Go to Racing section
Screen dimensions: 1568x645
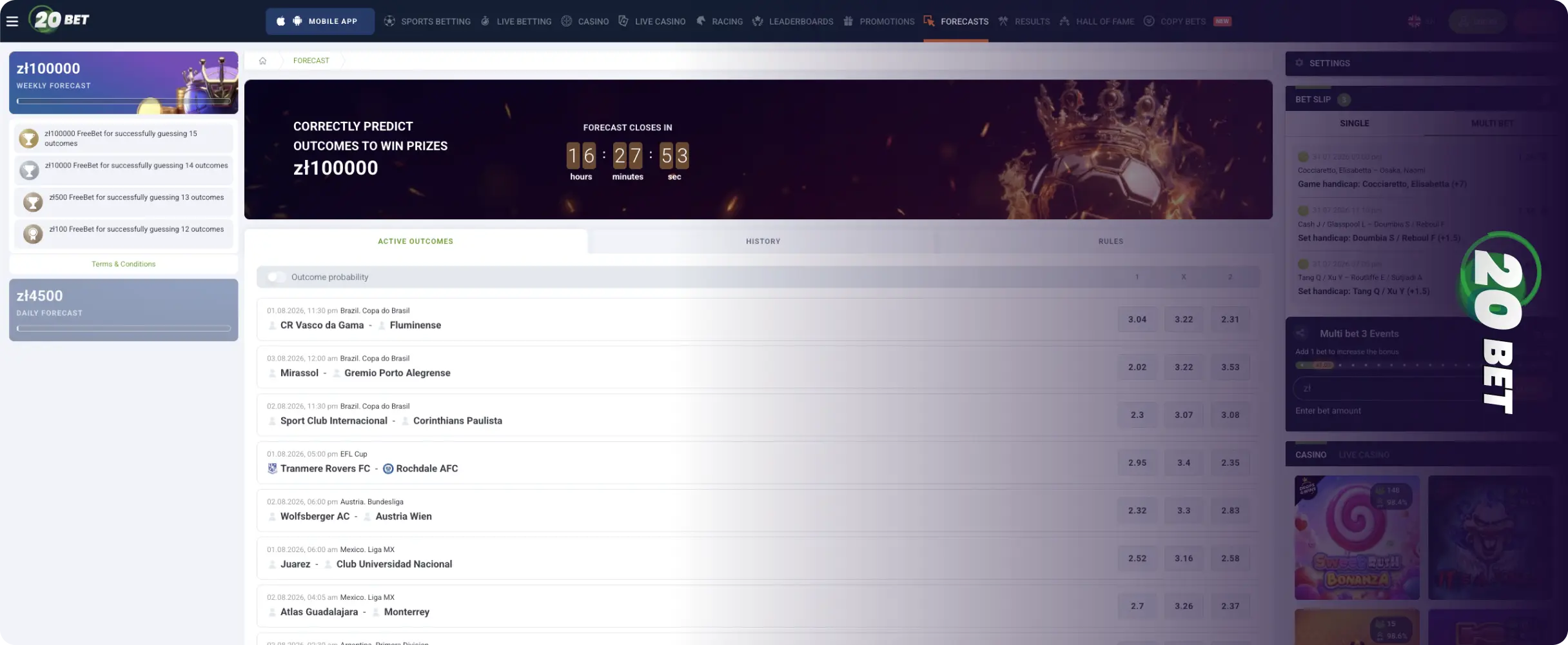(x=719, y=21)
